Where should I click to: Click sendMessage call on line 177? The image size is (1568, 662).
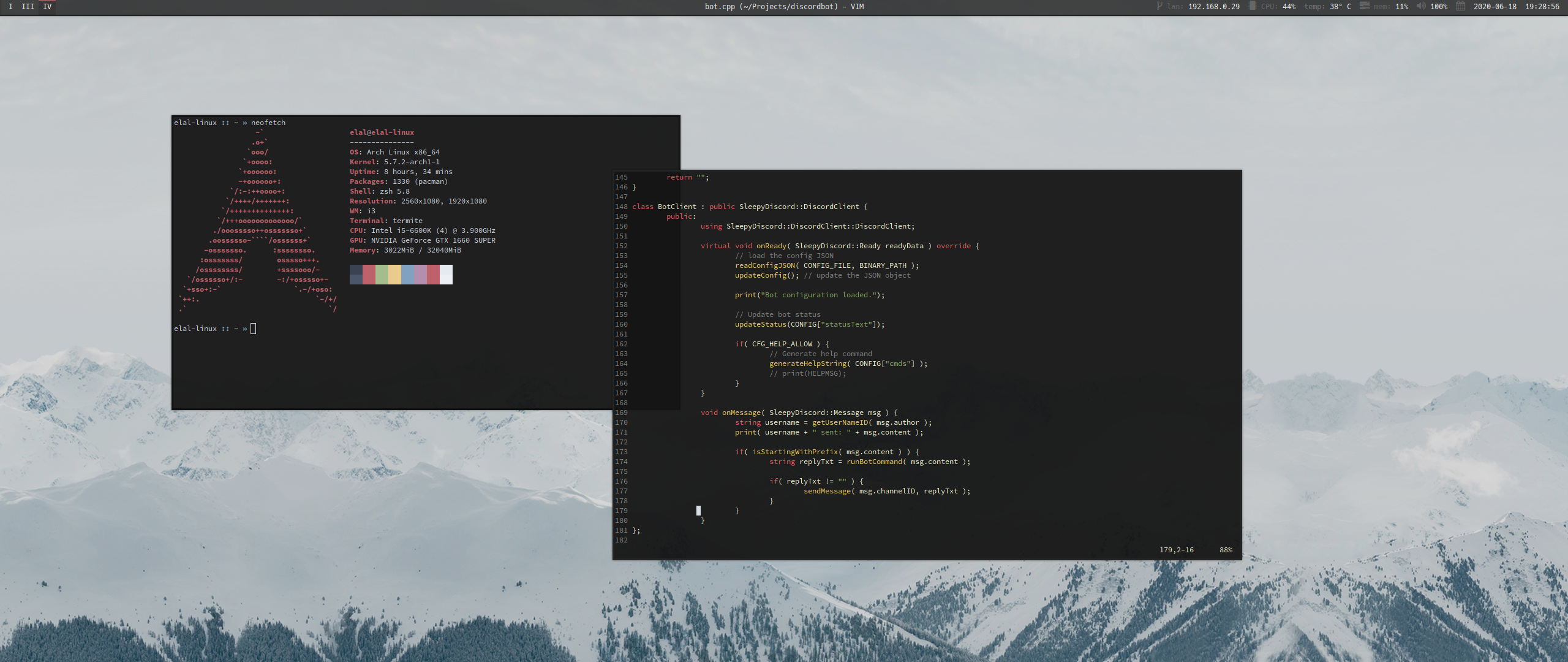point(887,491)
